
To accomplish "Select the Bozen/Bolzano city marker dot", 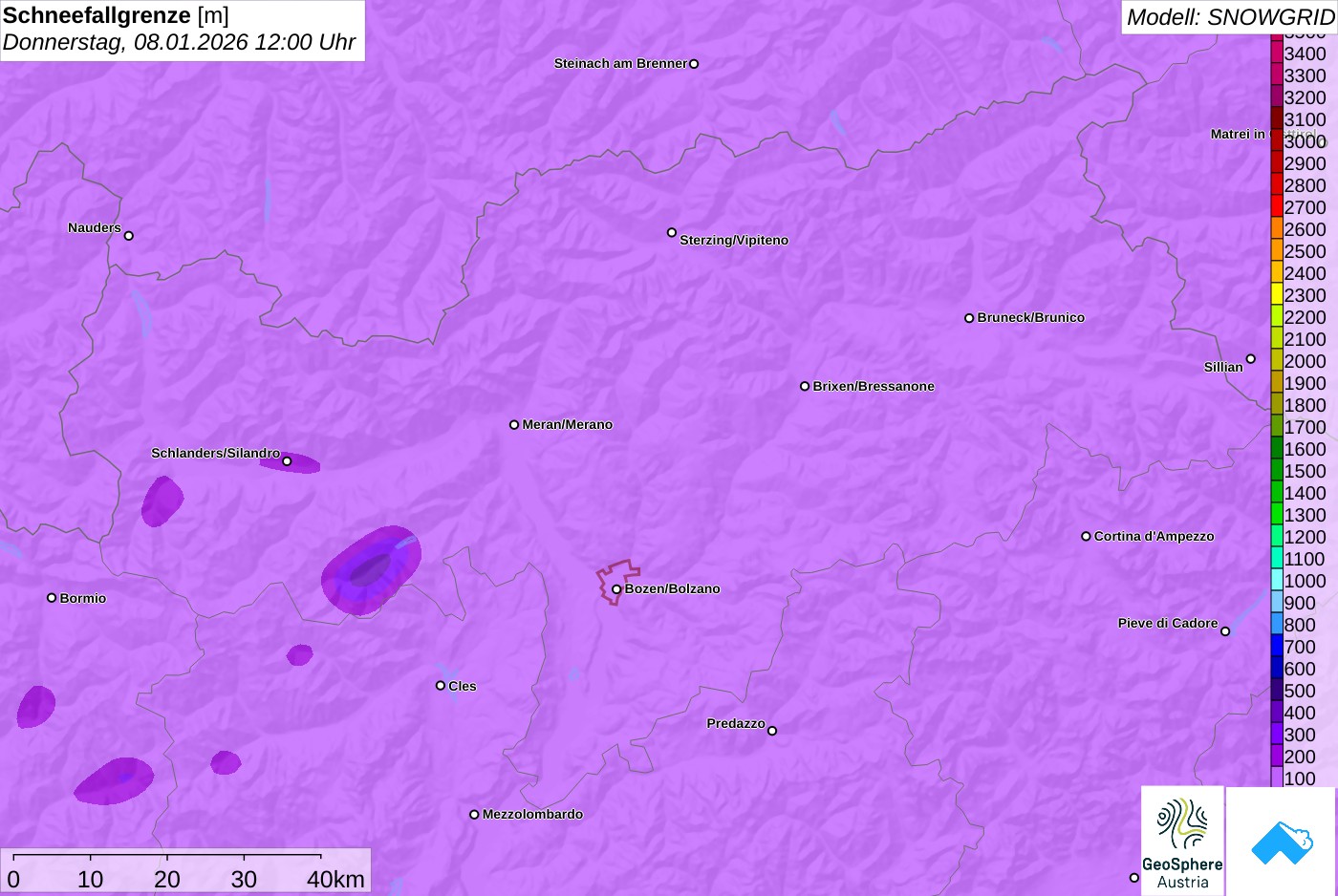I will click(616, 589).
